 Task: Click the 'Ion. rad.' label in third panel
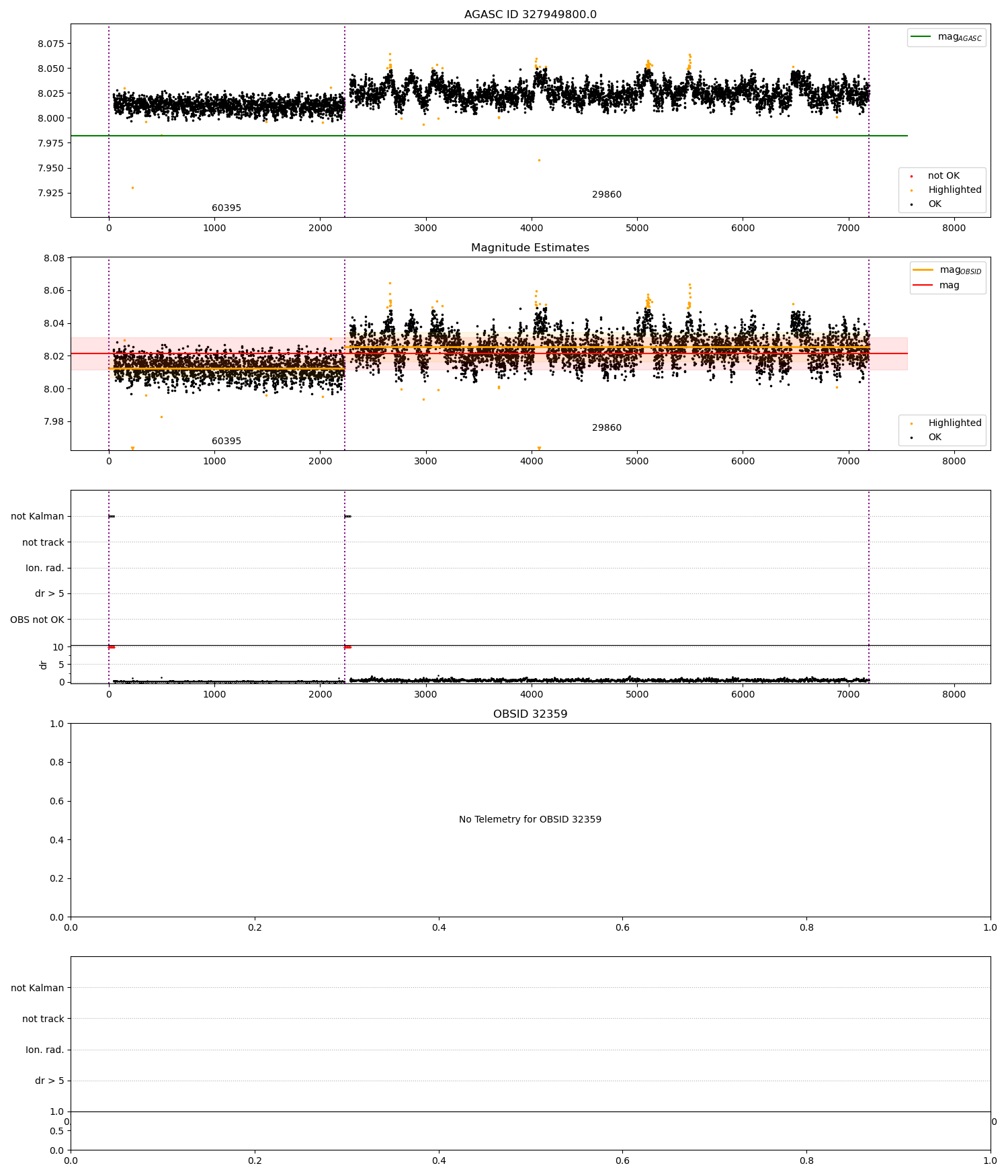45,569
